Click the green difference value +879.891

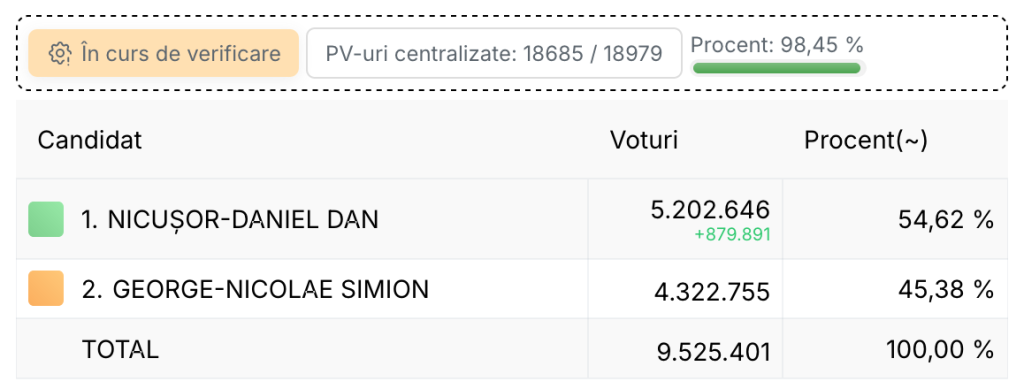point(733,235)
